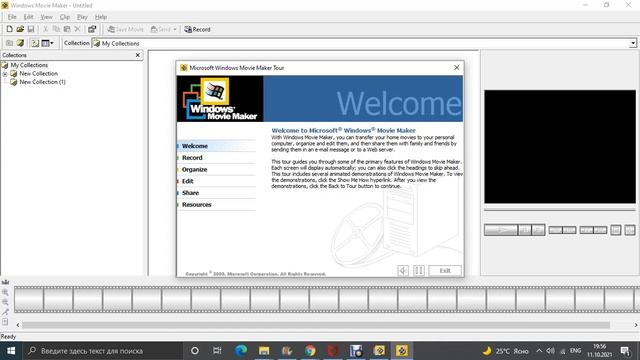Click the Record toolbar button
The image size is (640, 360).
coord(197,29)
